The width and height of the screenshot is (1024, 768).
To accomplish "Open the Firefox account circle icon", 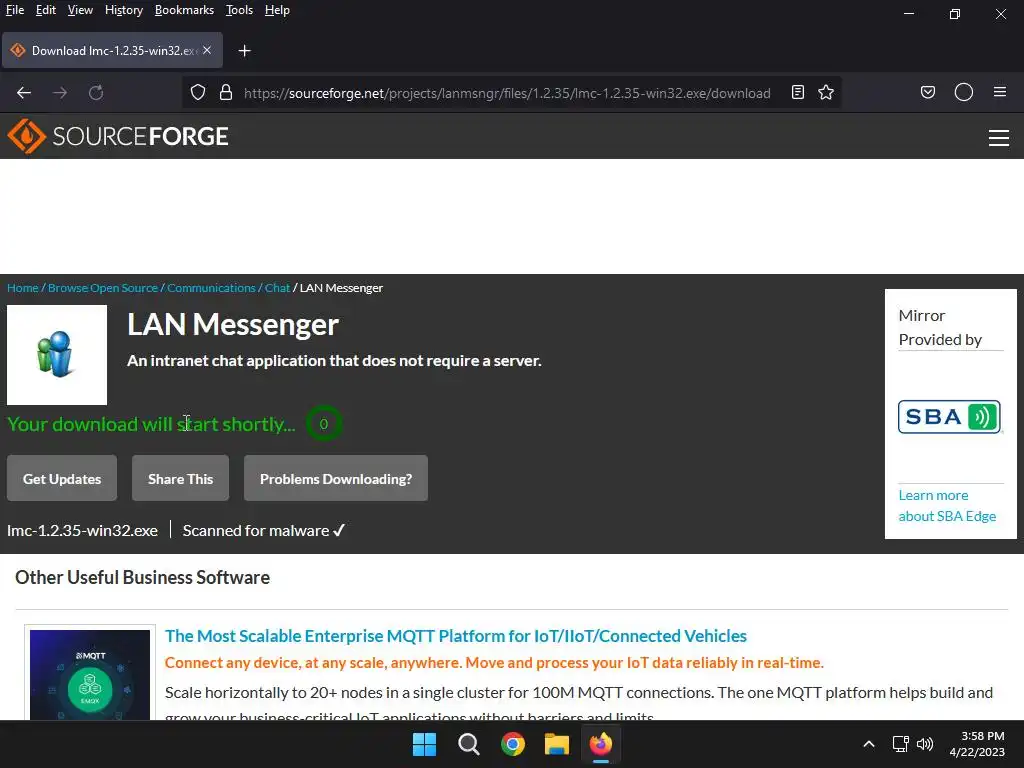I will tap(964, 92).
